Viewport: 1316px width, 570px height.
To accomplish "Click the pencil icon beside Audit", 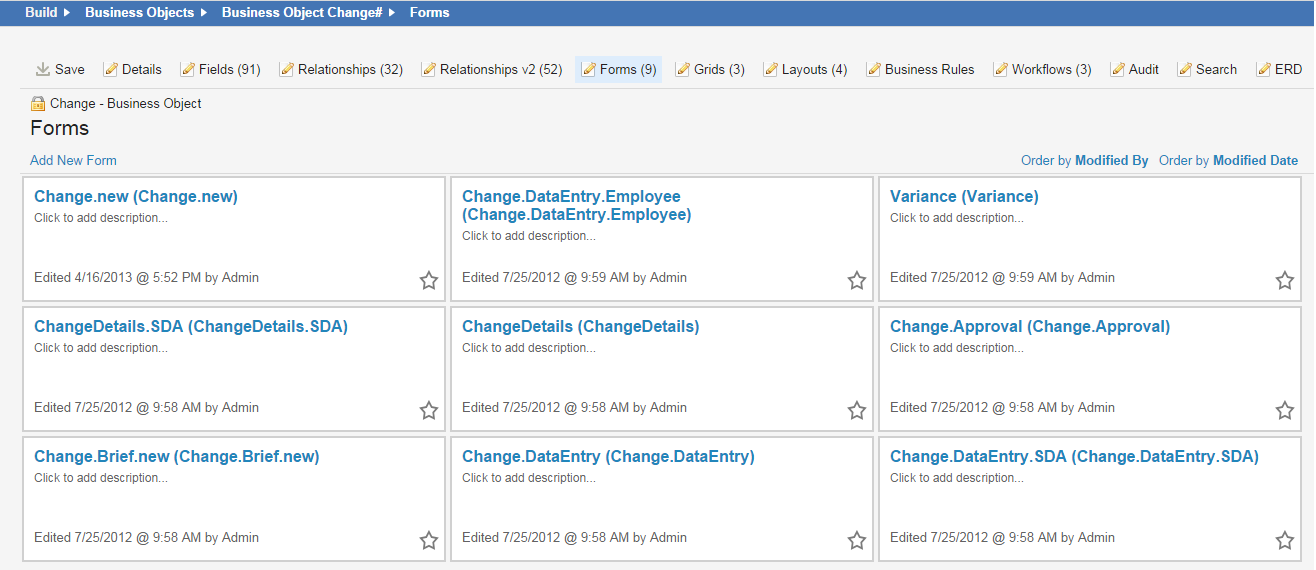I will (1118, 70).
